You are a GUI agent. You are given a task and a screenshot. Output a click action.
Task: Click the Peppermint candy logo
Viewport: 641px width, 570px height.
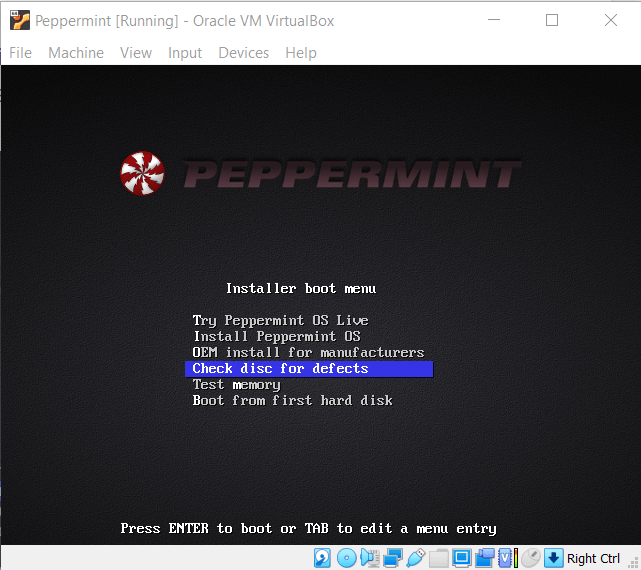point(143,173)
